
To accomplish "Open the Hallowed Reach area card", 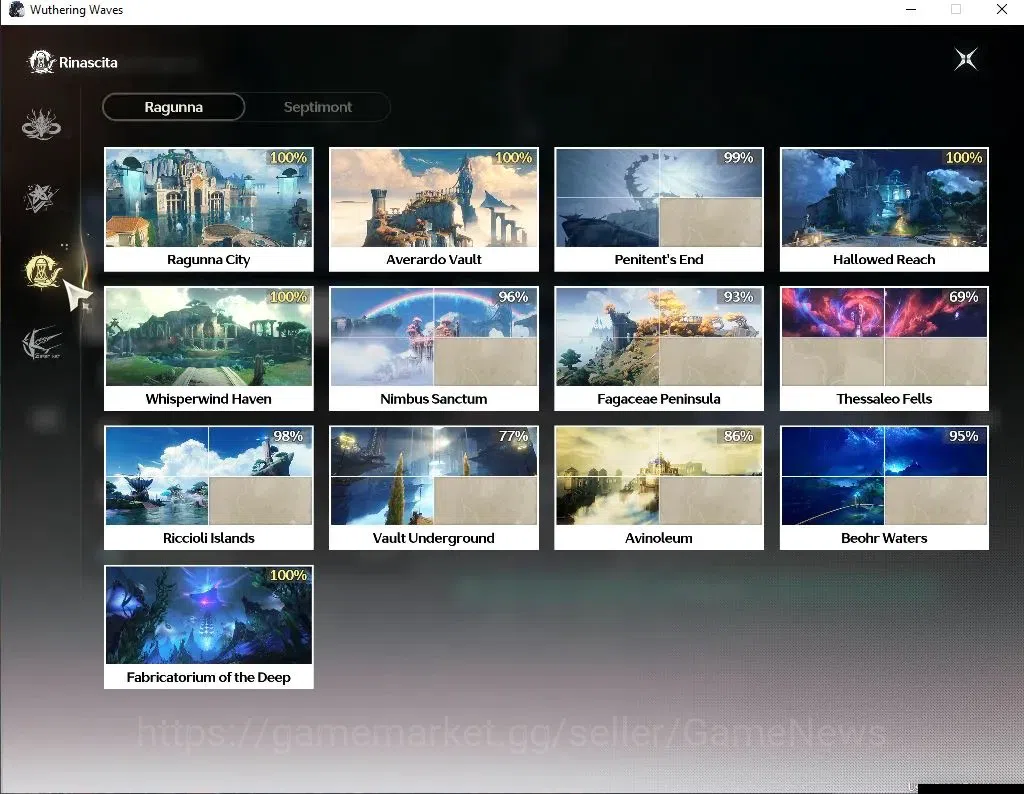I will [x=884, y=210].
